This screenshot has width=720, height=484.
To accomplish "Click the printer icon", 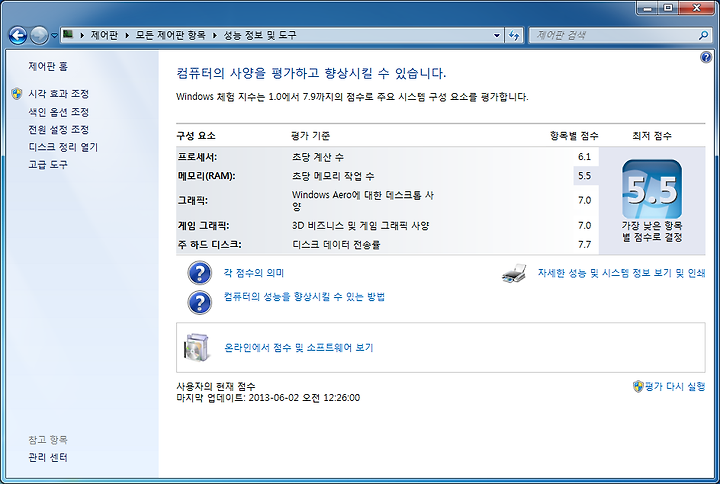I will point(514,273).
